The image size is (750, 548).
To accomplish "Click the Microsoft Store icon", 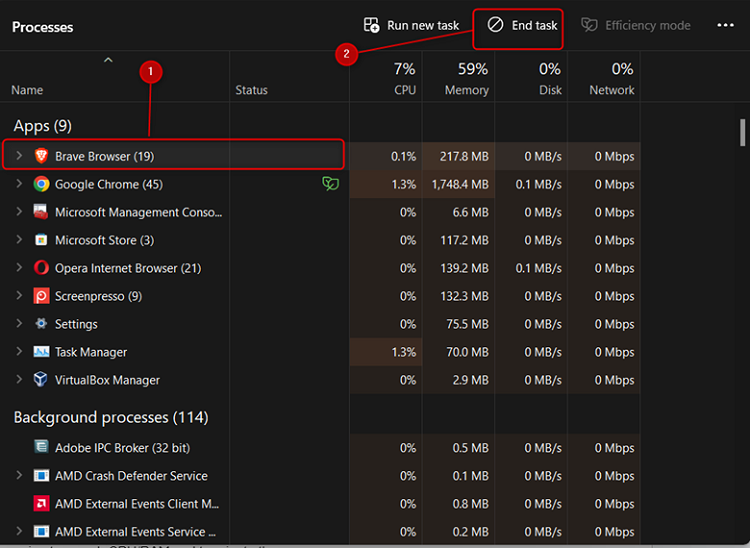I will [41, 240].
